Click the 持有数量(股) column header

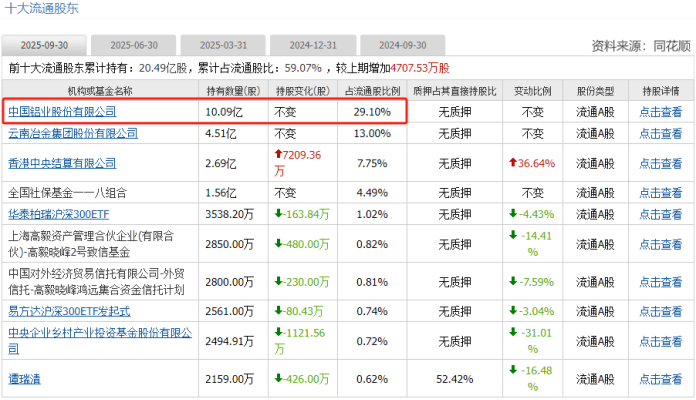point(233,91)
